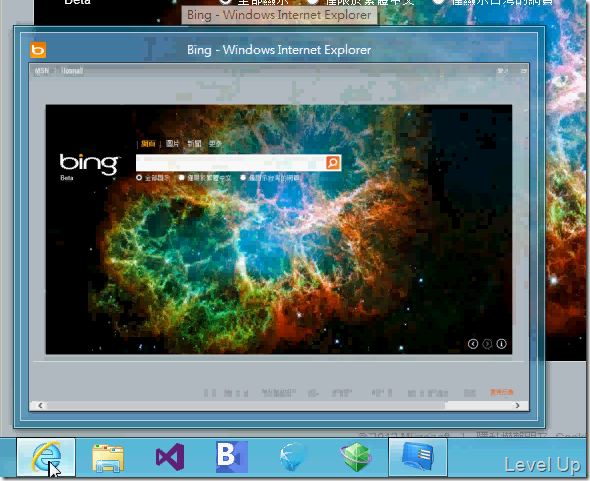The height and width of the screenshot is (481, 590).
Task: Launch Visual Studio from the taskbar
Action: coord(170,457)
